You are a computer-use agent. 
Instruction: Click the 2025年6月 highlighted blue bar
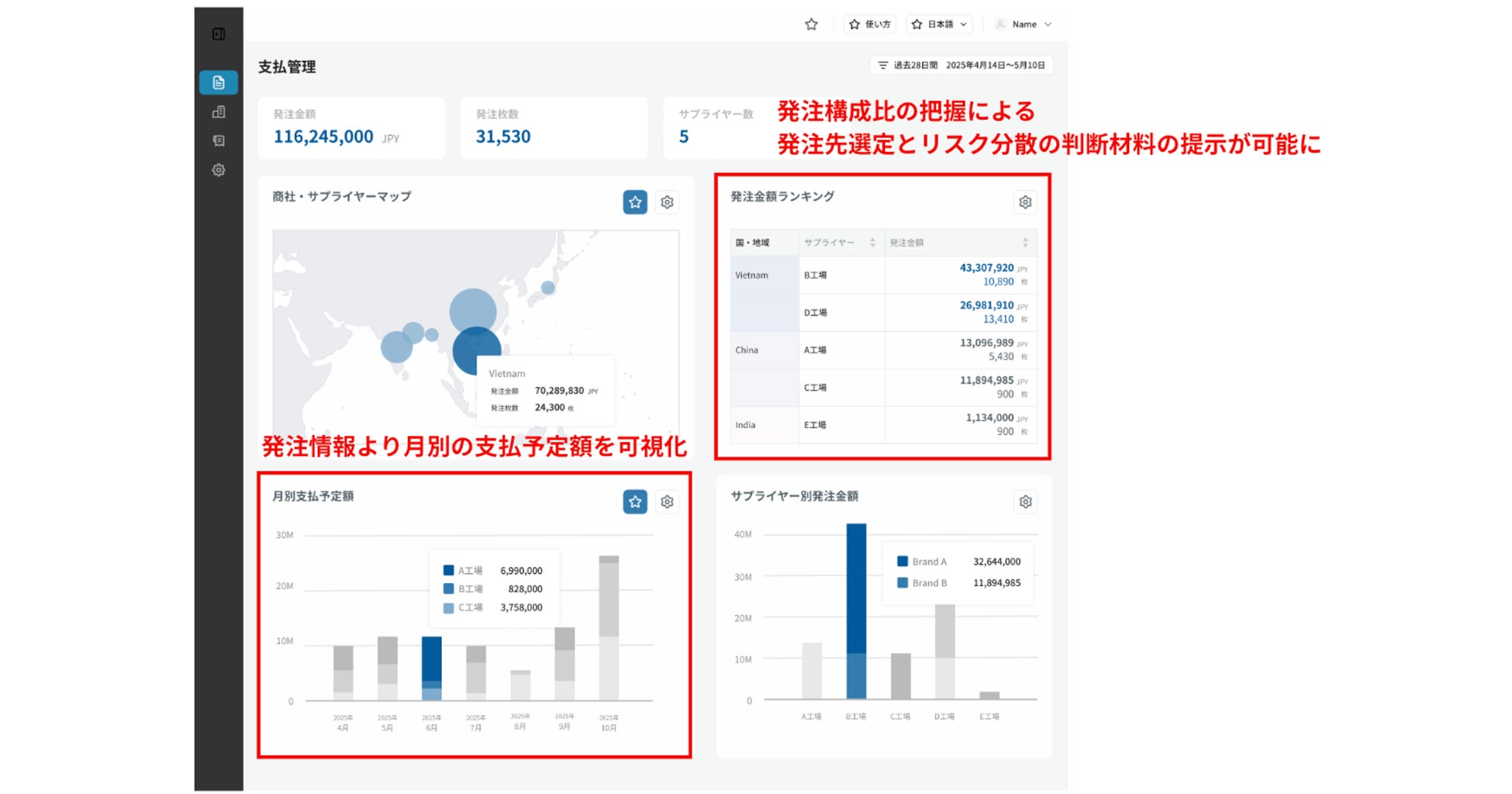coord(432,668)
